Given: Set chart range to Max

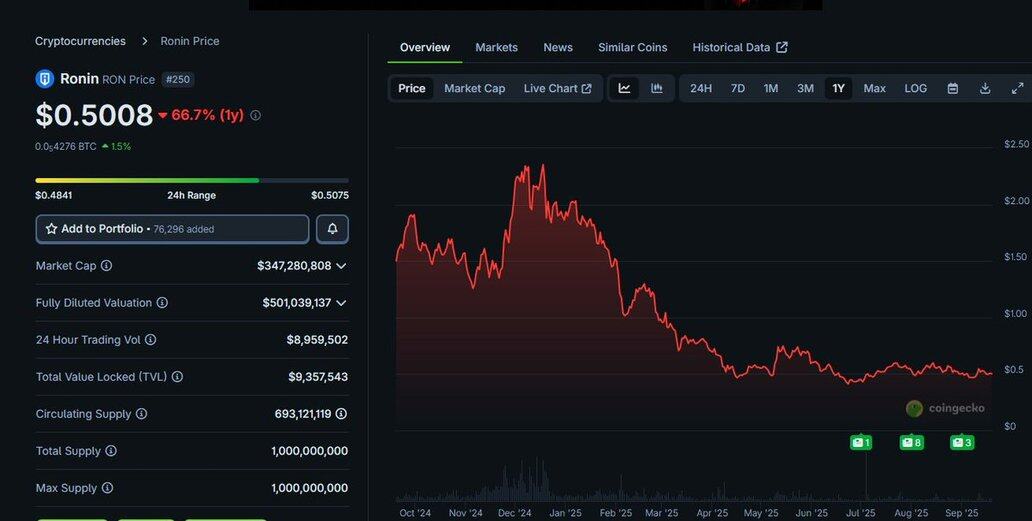Looking at the screenshot, I should (875, 88).
